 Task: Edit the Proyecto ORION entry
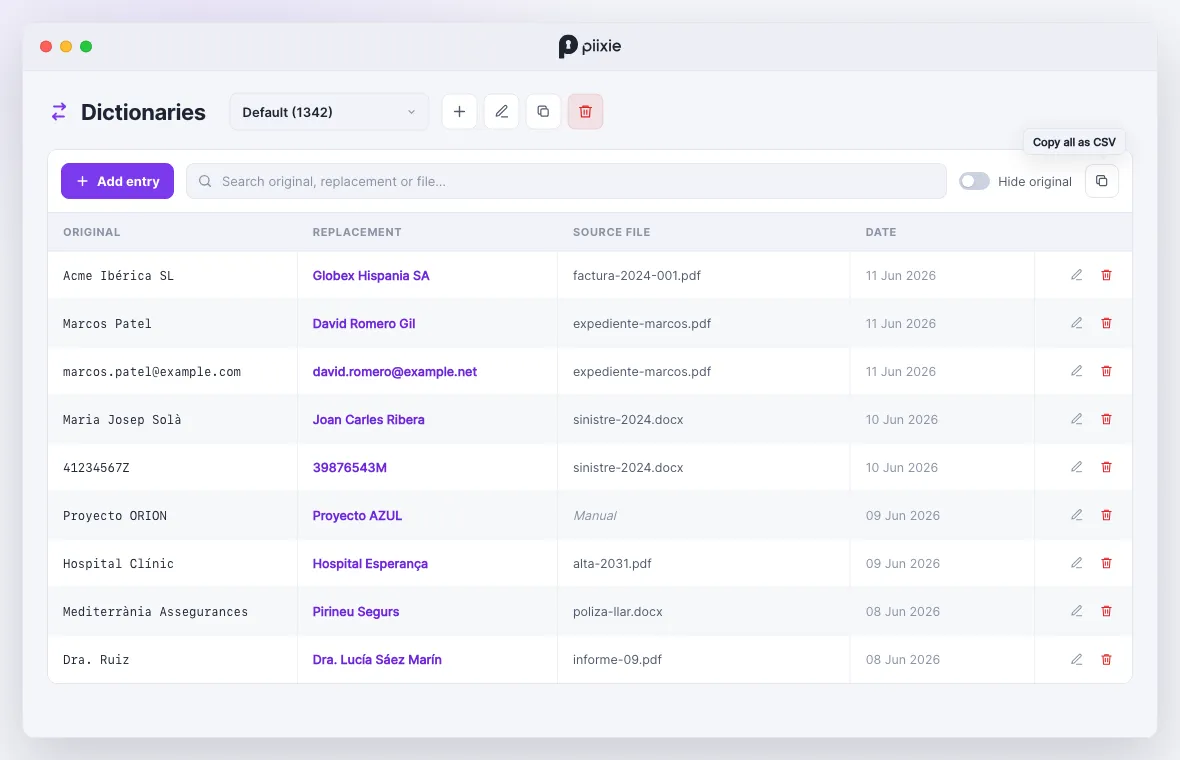(1077, 515)
